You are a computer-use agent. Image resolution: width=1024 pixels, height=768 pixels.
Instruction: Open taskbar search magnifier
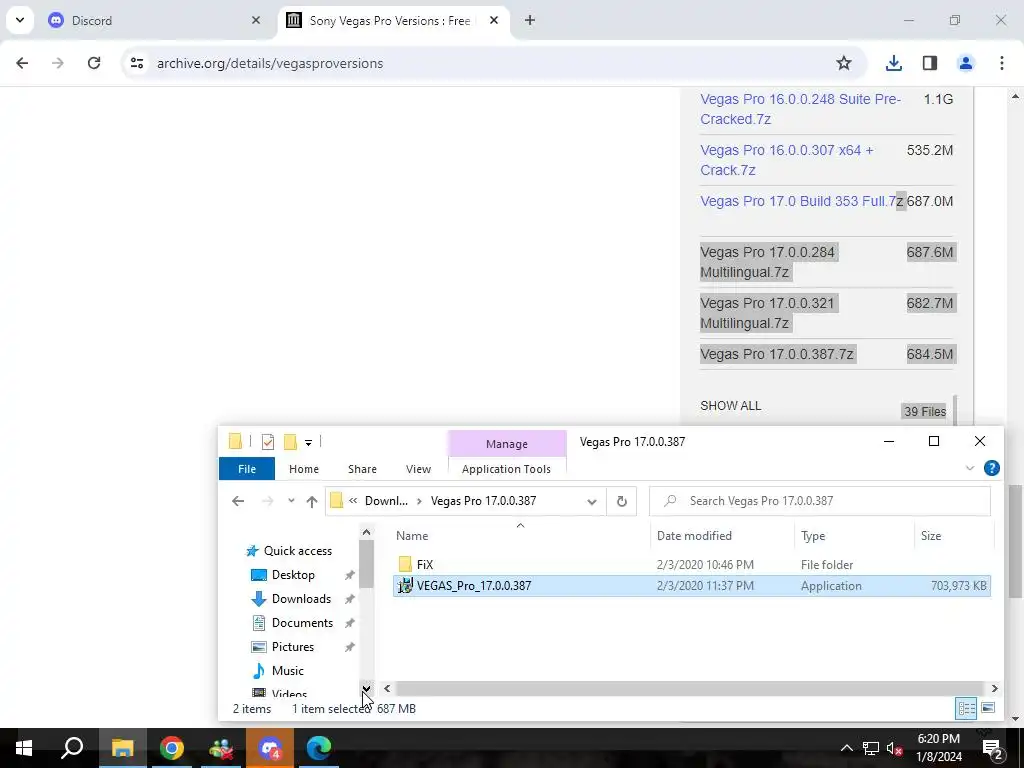click(x=72, y=748)
